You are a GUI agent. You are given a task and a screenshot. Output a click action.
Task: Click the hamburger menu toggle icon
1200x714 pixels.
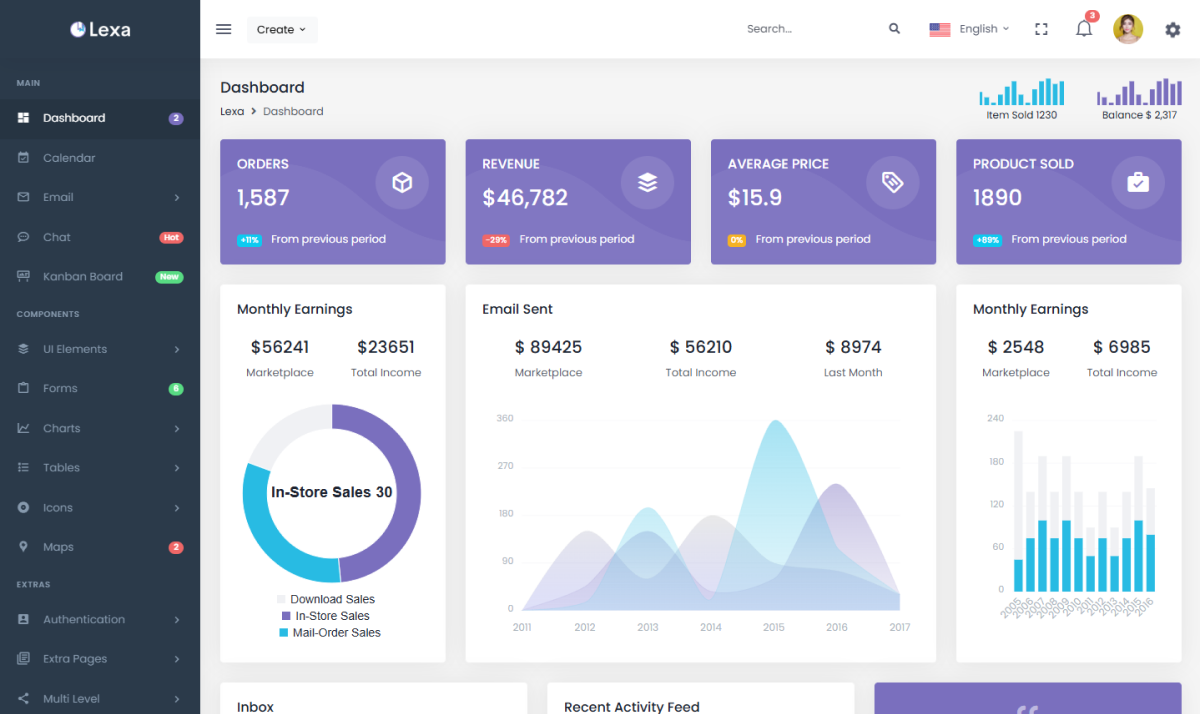coord(224,29)
